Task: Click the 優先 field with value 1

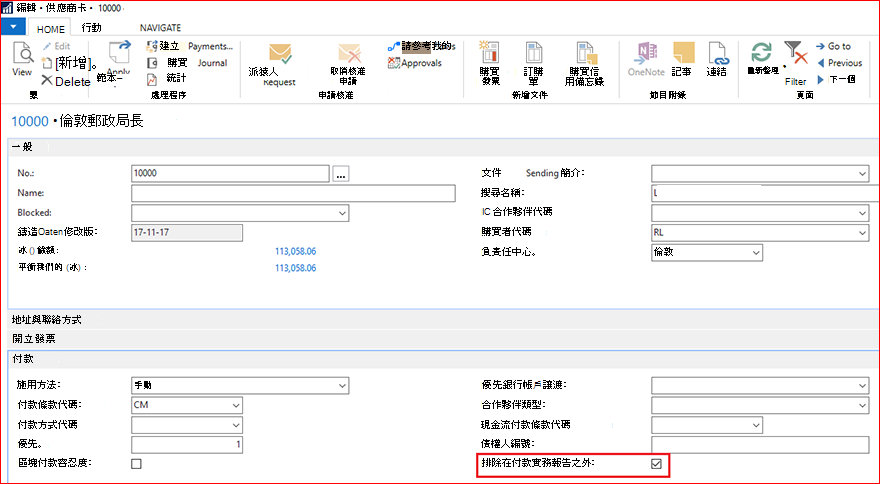Action: [x=187, y=445]
